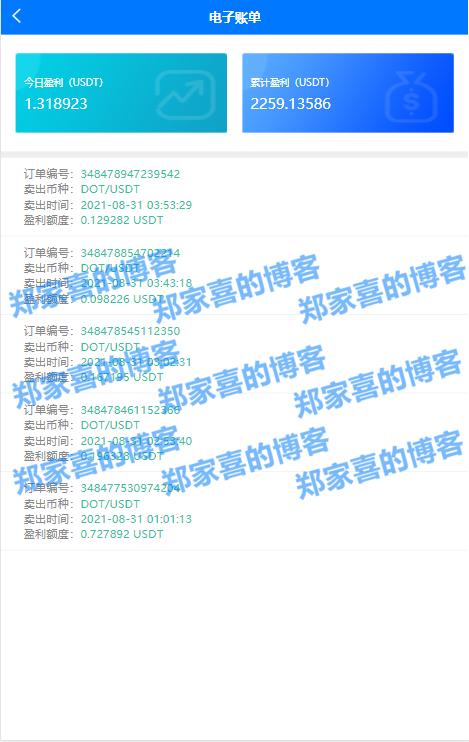Click the 电子账单 page title

coord(235,18)
